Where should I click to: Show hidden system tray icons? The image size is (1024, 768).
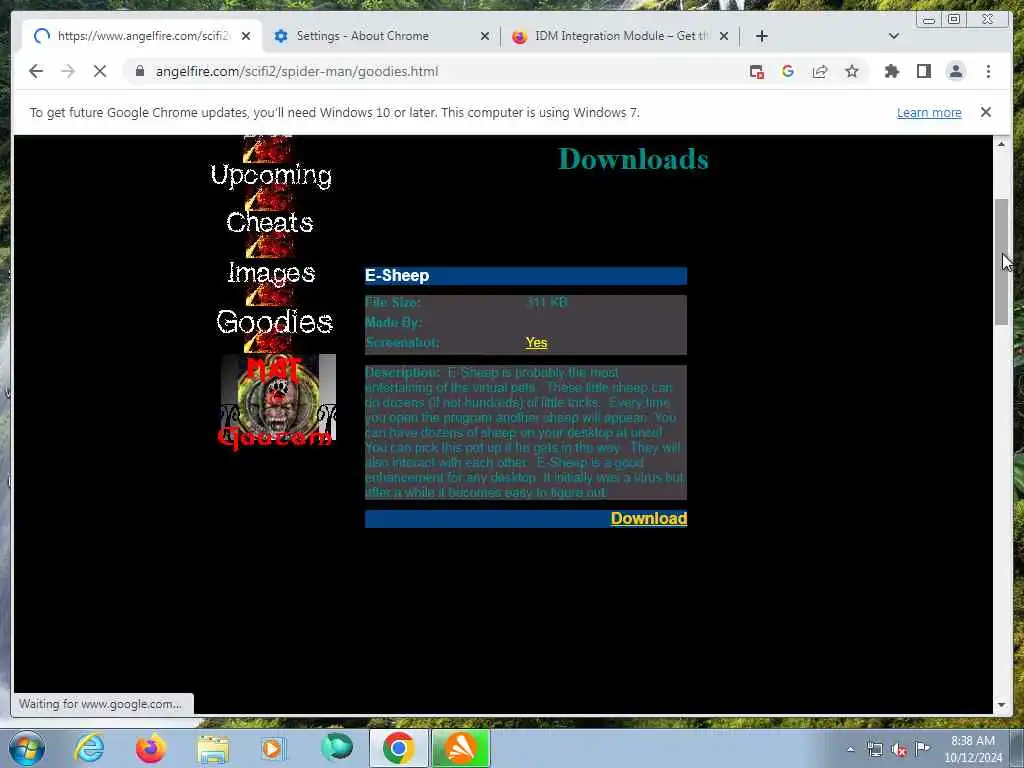[850, 750]
